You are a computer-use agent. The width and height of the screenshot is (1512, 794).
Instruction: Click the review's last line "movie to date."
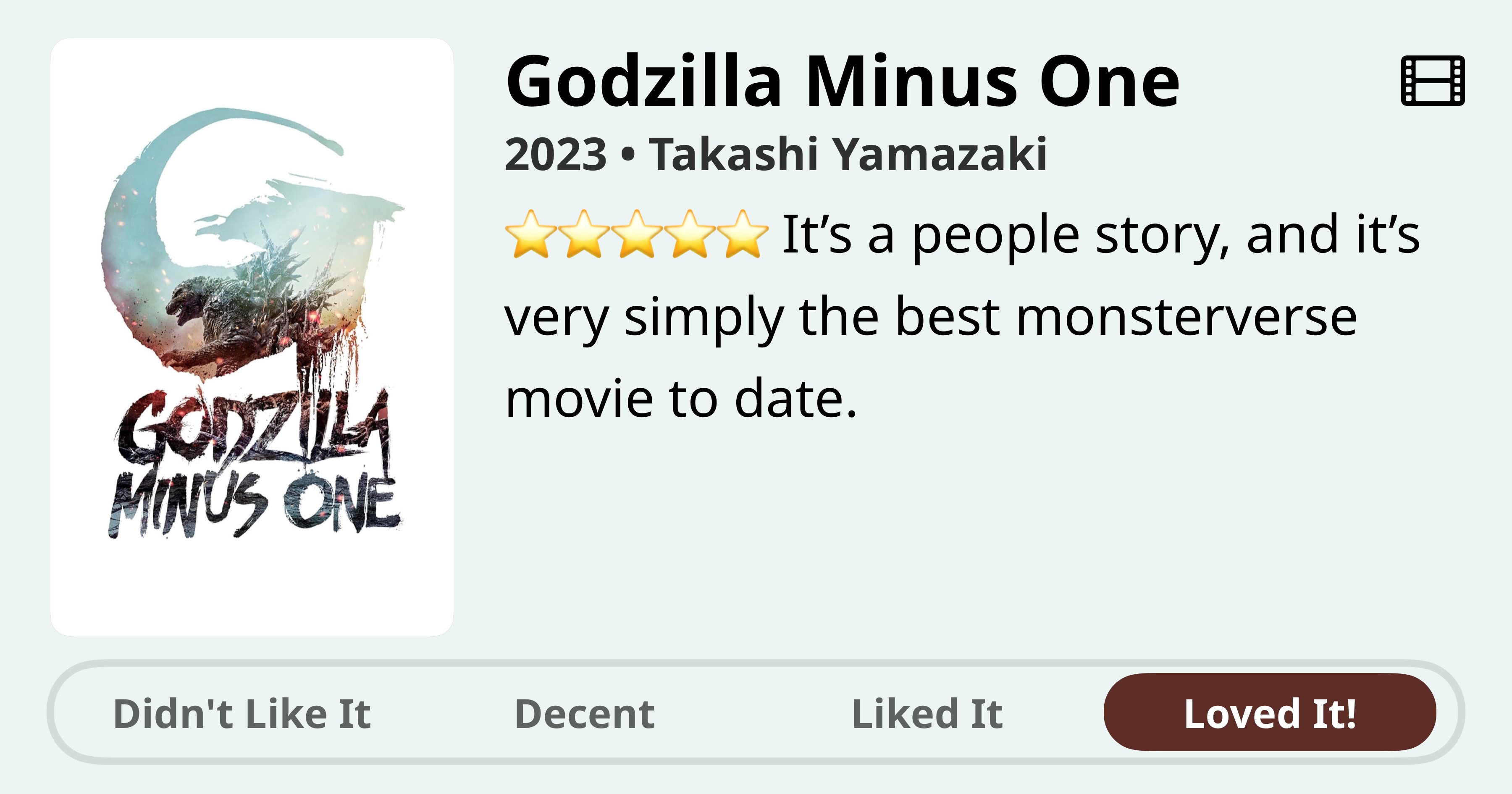coord(681,400)
